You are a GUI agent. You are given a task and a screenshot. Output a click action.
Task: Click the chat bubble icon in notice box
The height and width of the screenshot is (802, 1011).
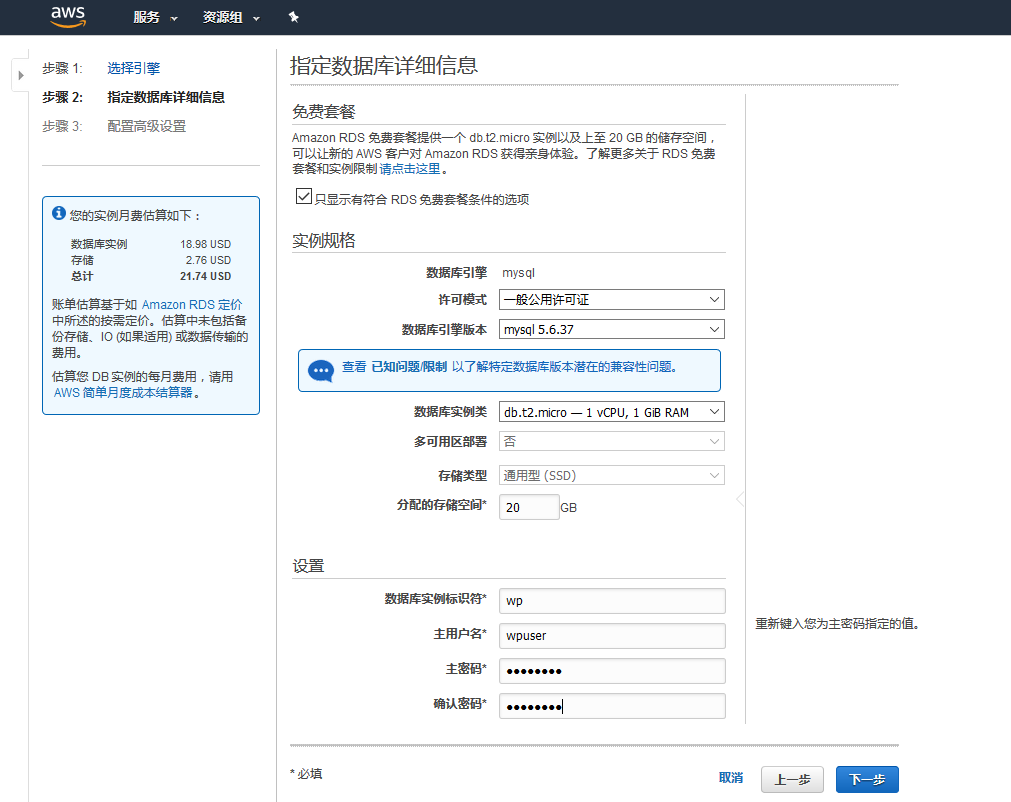click(320, 371)
